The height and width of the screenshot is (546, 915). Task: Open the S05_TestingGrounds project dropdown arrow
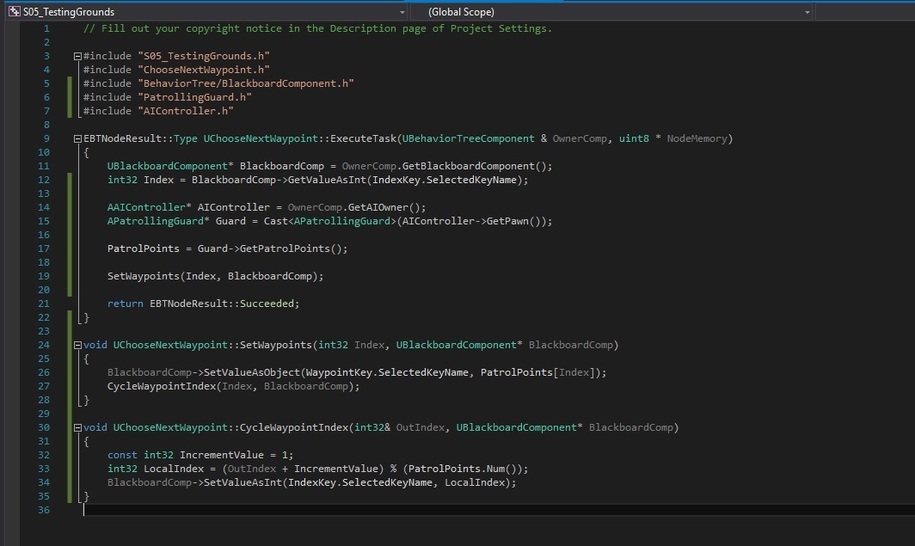coord(401,12)
